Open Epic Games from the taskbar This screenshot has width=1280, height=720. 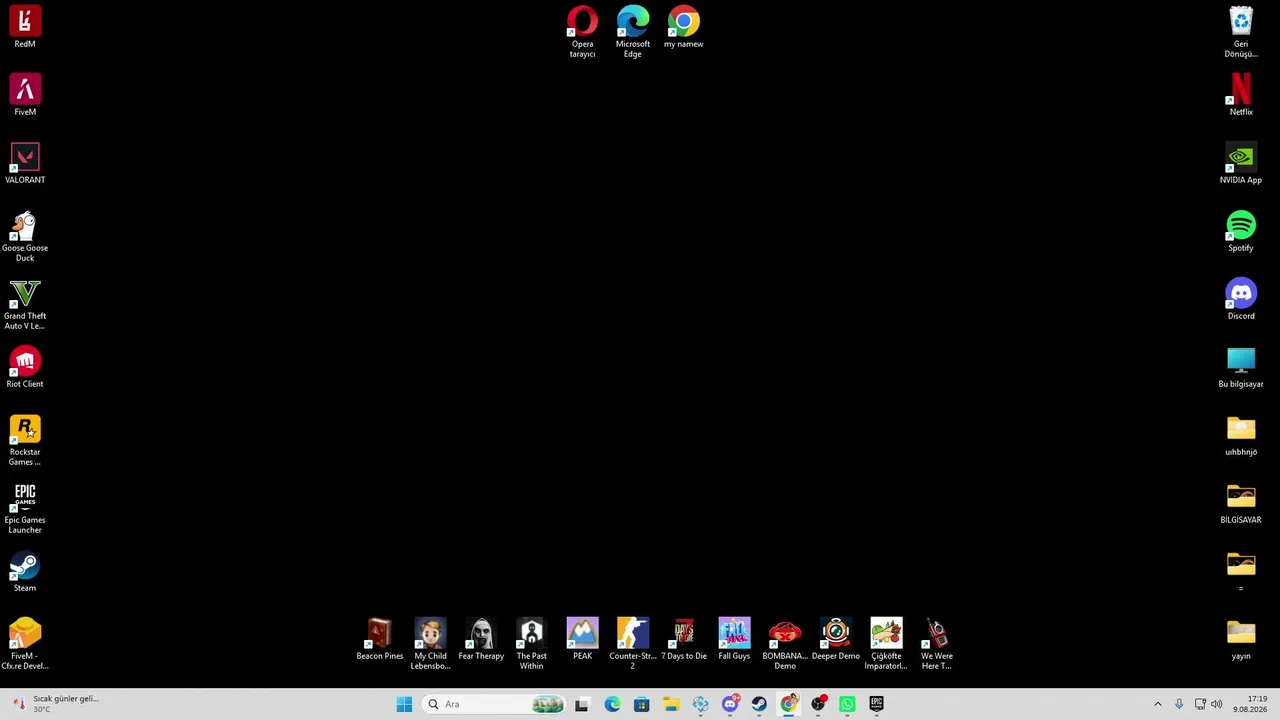tap(877, 704)
